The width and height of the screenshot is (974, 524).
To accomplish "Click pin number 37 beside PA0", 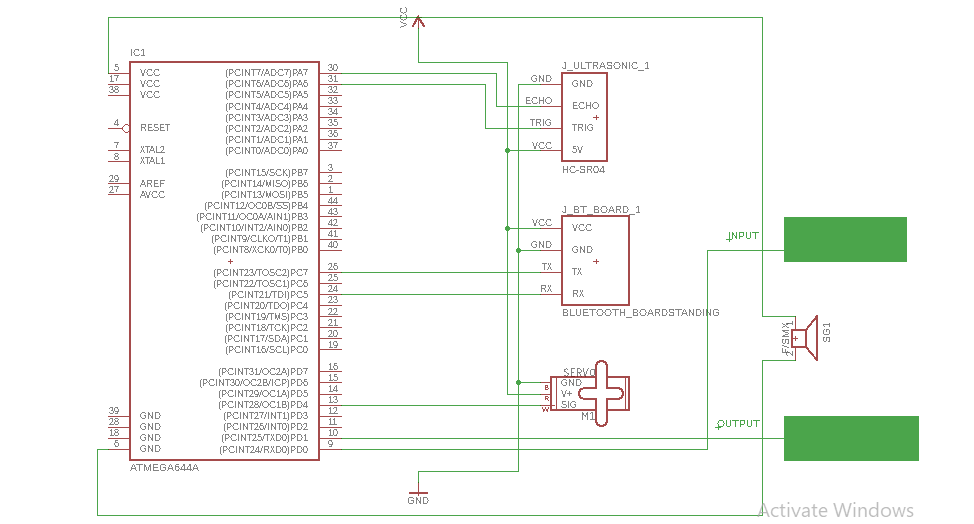I will coord(333,145).
